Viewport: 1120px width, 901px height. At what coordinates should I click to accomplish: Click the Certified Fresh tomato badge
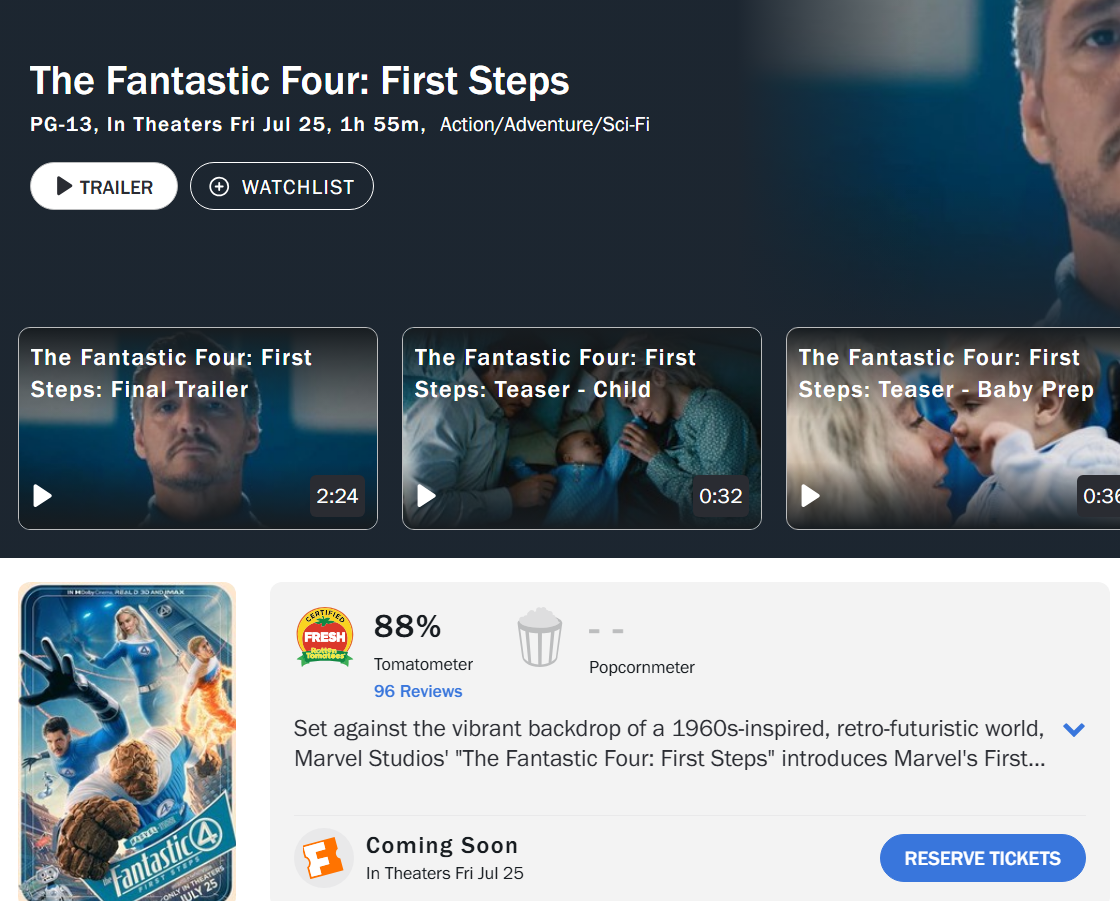click(325, 637)
